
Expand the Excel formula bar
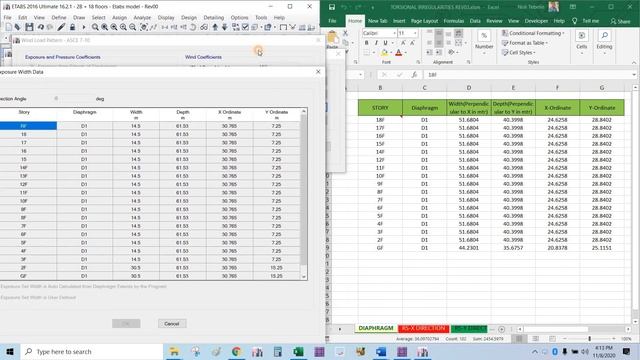634,75
